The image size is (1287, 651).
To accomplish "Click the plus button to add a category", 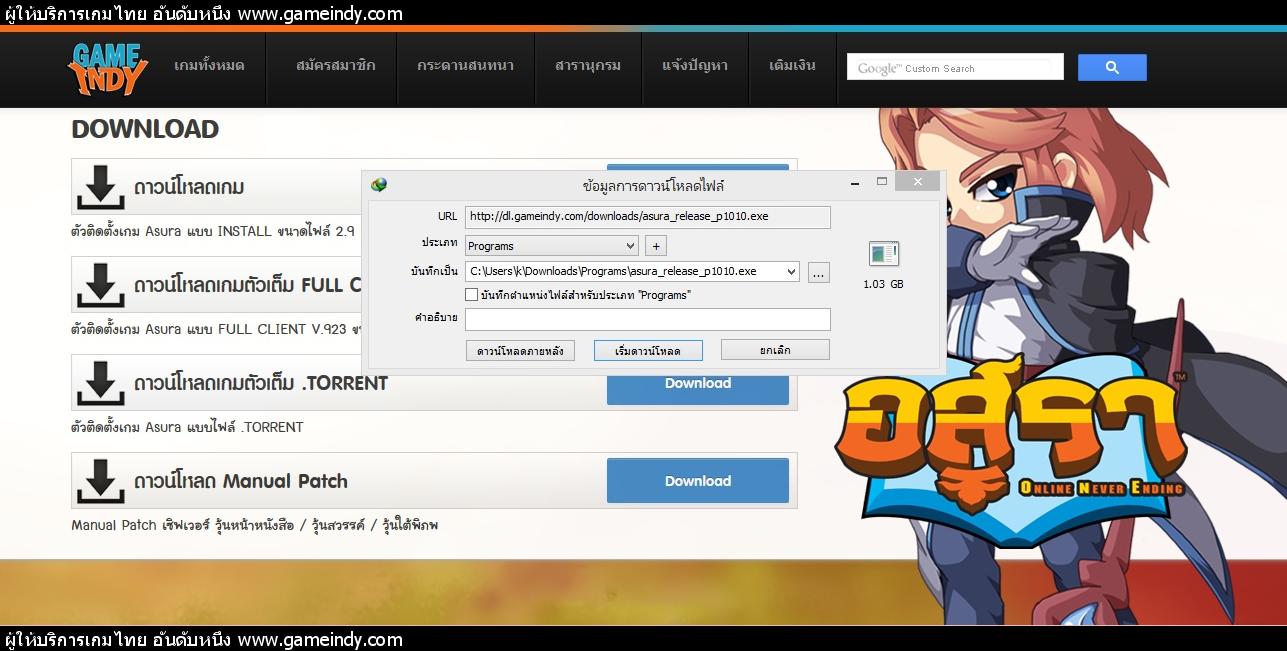I will click(x=656, y=246).
